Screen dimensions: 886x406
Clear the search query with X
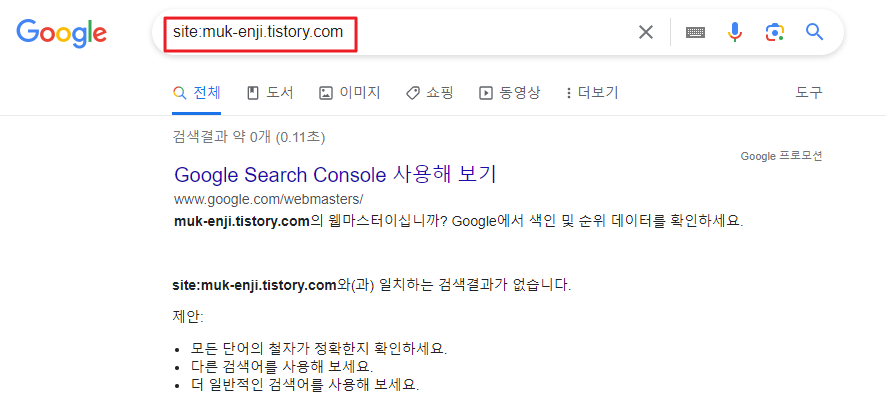click(x=645, y=32)
